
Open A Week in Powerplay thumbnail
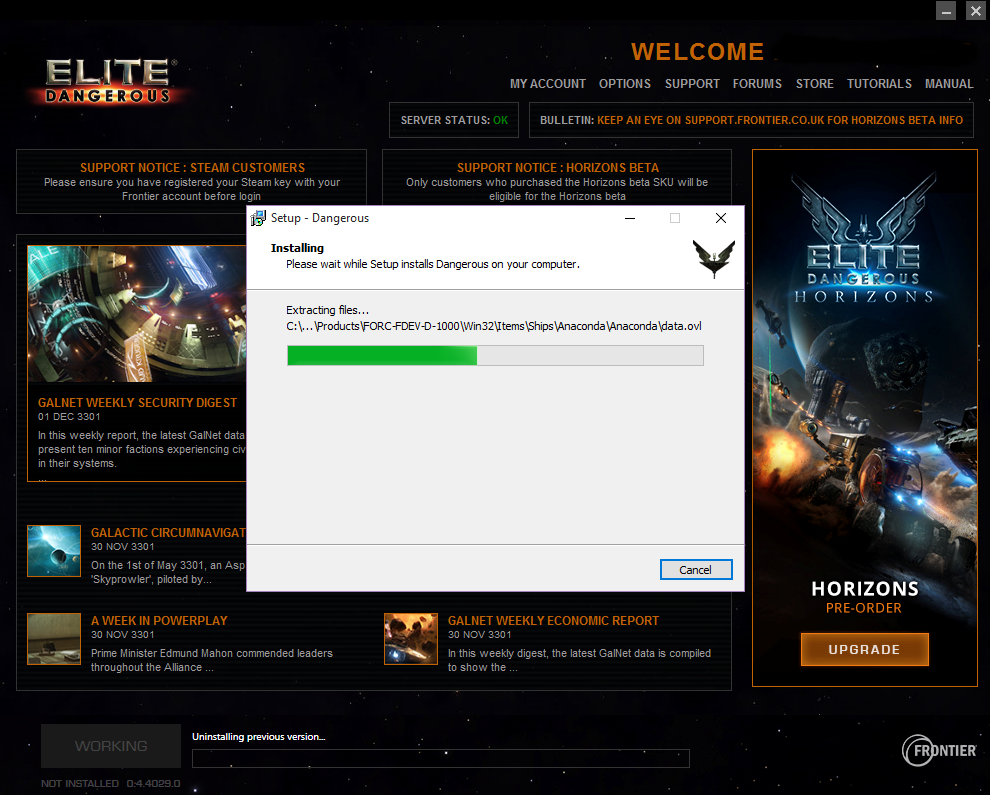(54, 639)
